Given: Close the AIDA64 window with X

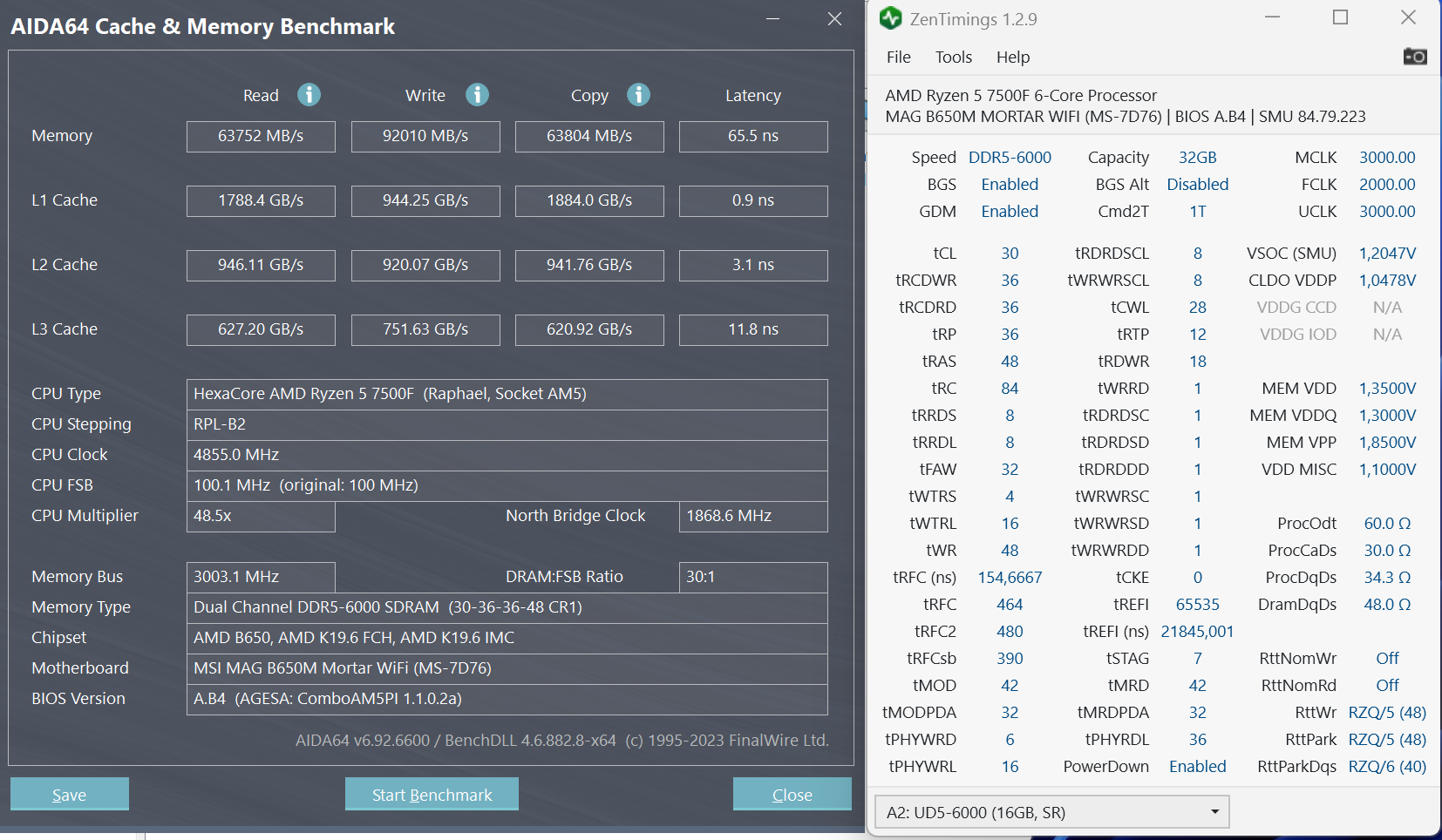Looking at the screenshot, I should point(834,18).
